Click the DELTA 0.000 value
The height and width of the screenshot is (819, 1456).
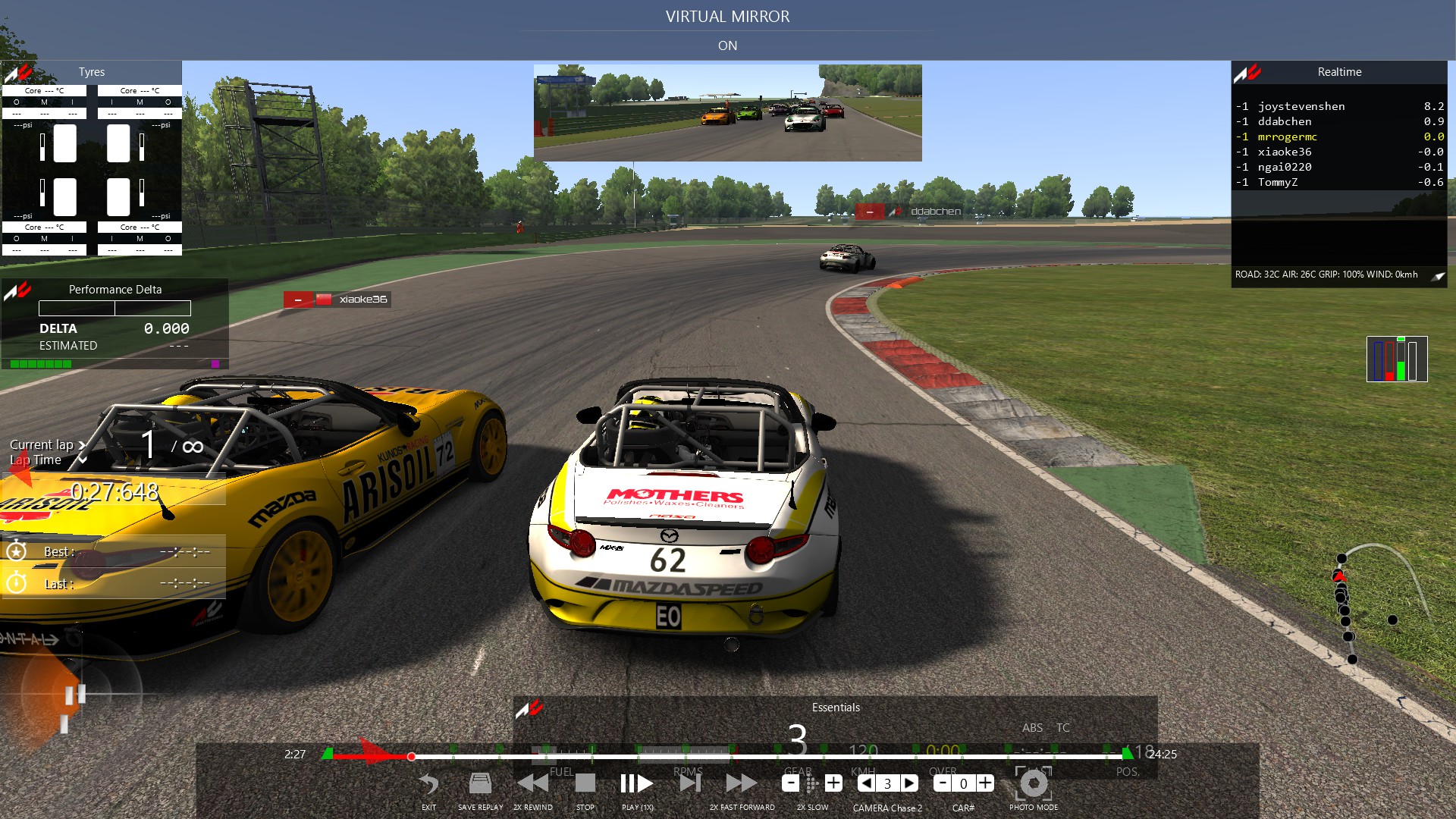point(167,328)
